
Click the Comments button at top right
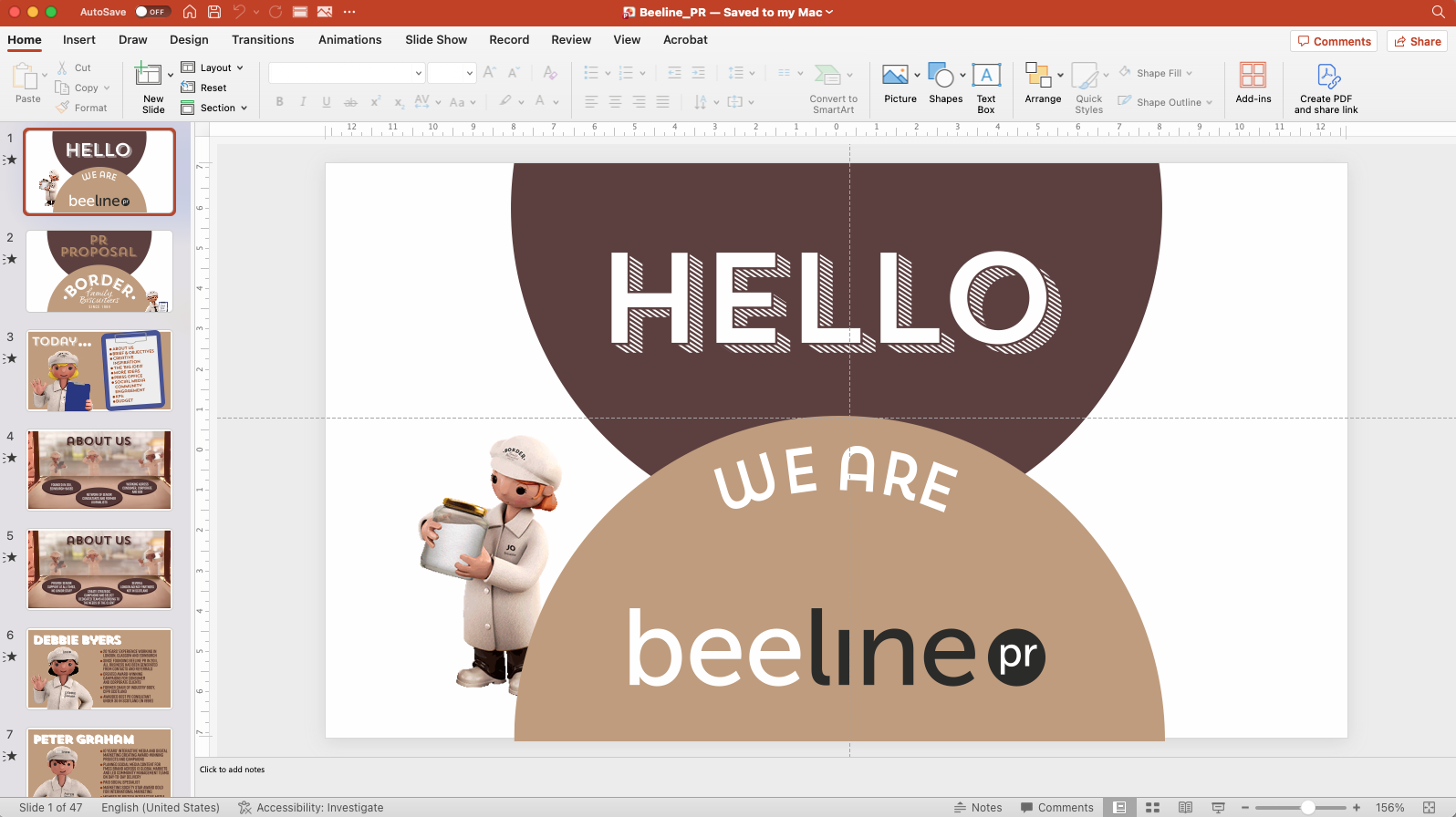coord(1335,41)
